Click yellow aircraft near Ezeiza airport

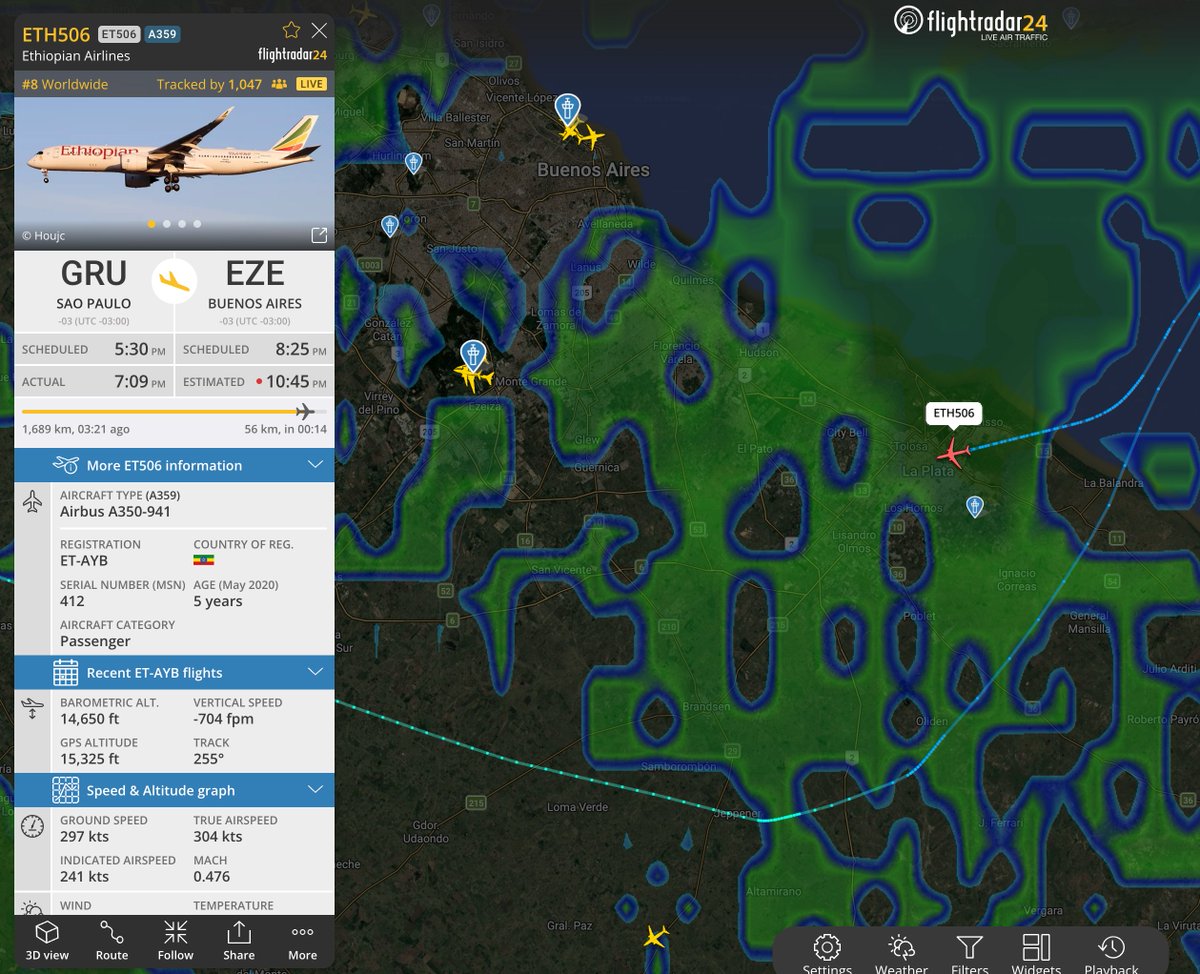473,378
